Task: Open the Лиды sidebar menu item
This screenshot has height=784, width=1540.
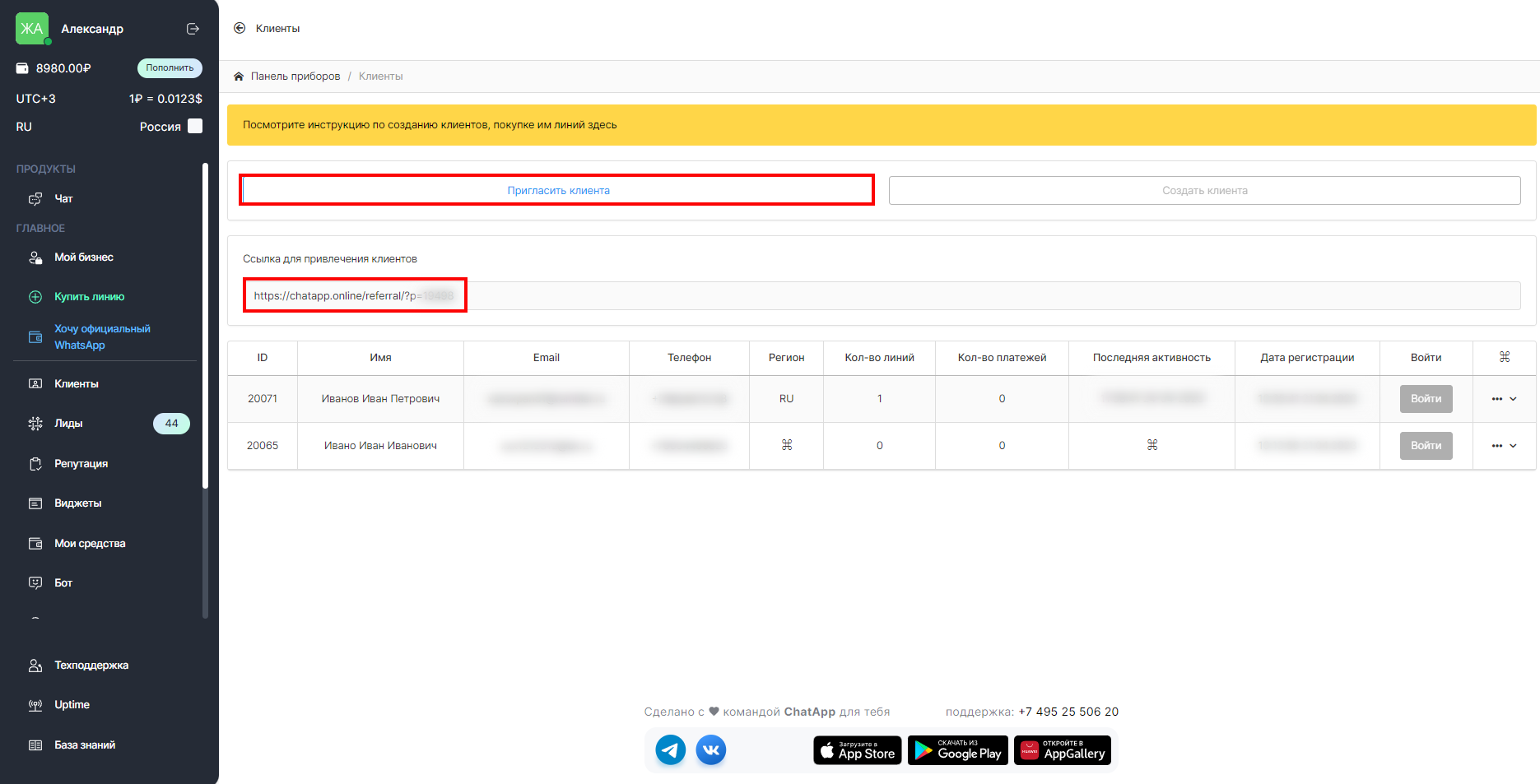Action: click(69, 424)
